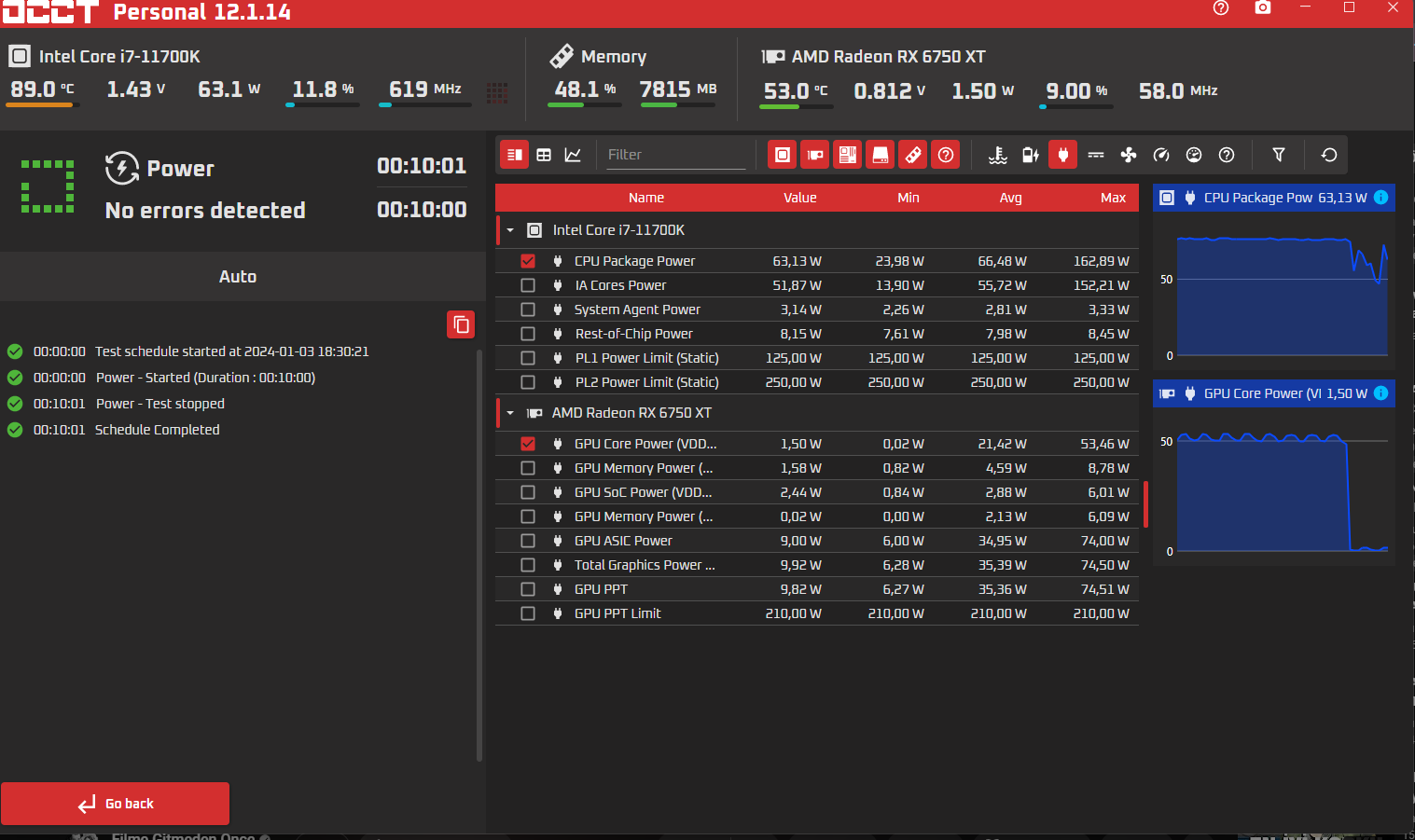1415x840 pixels.
Task: Copy the test log to clipboard
Action: (461, 324)
